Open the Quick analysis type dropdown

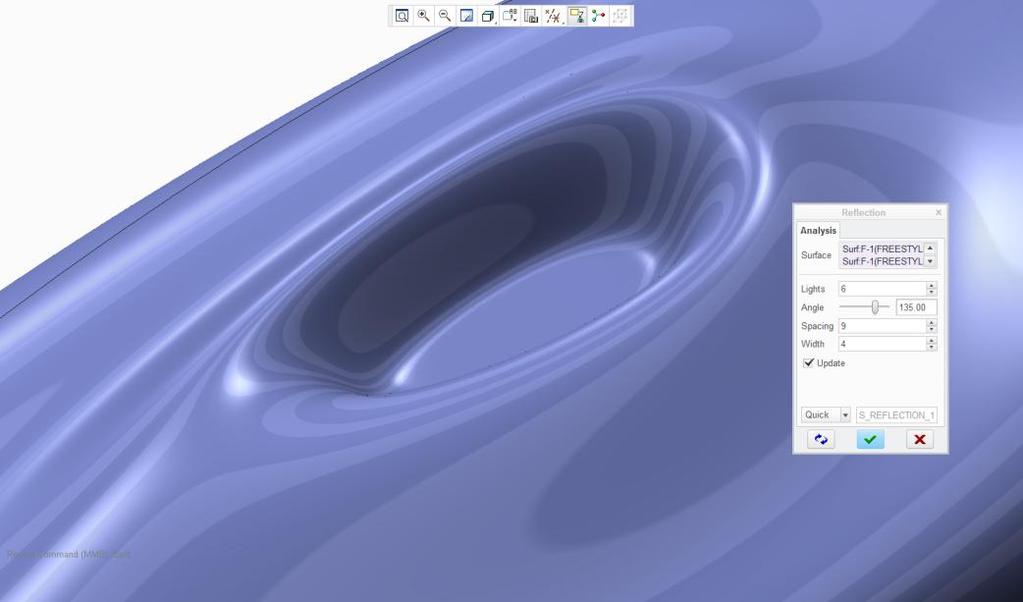pos(826,415)
